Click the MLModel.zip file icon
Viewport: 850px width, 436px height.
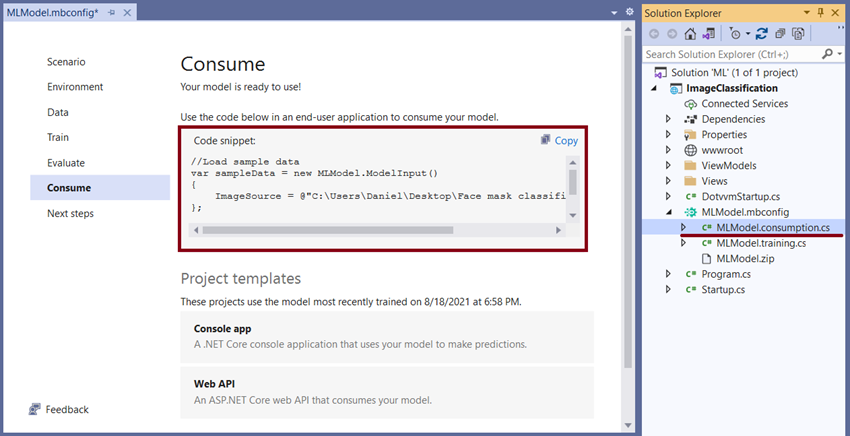coord(706,259)
